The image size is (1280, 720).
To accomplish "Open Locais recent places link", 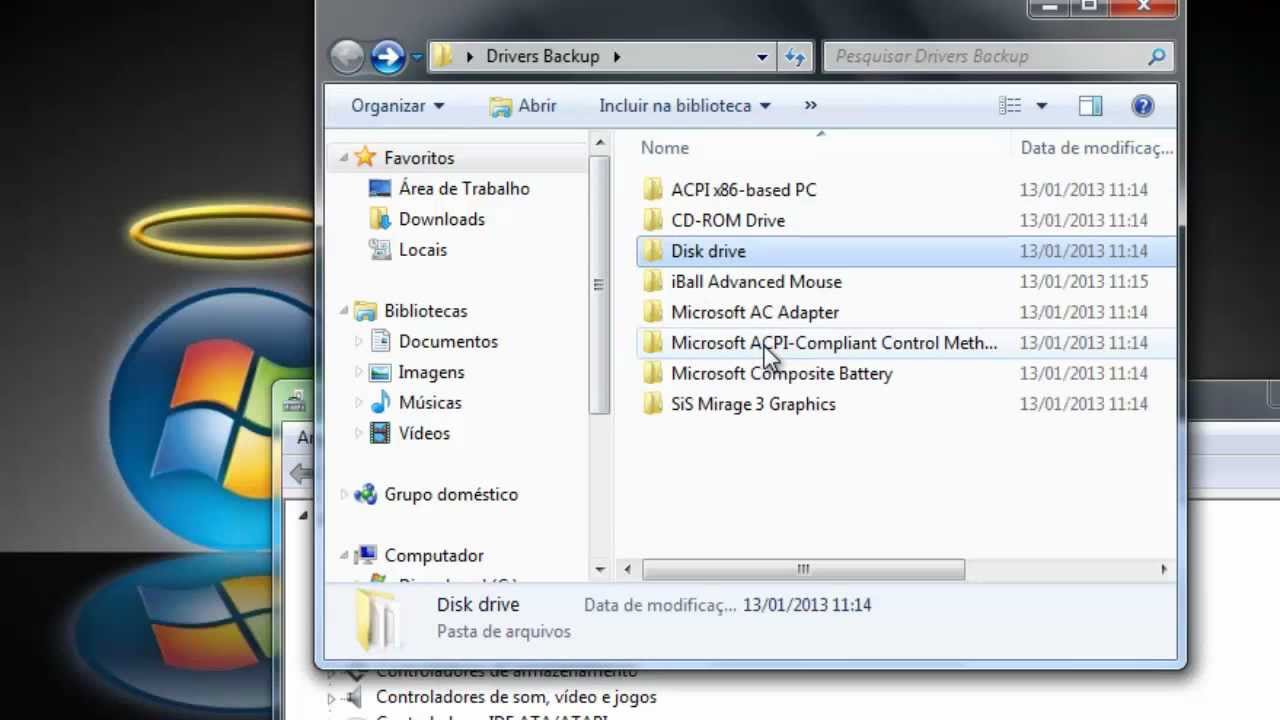I will tap(422, 250).
